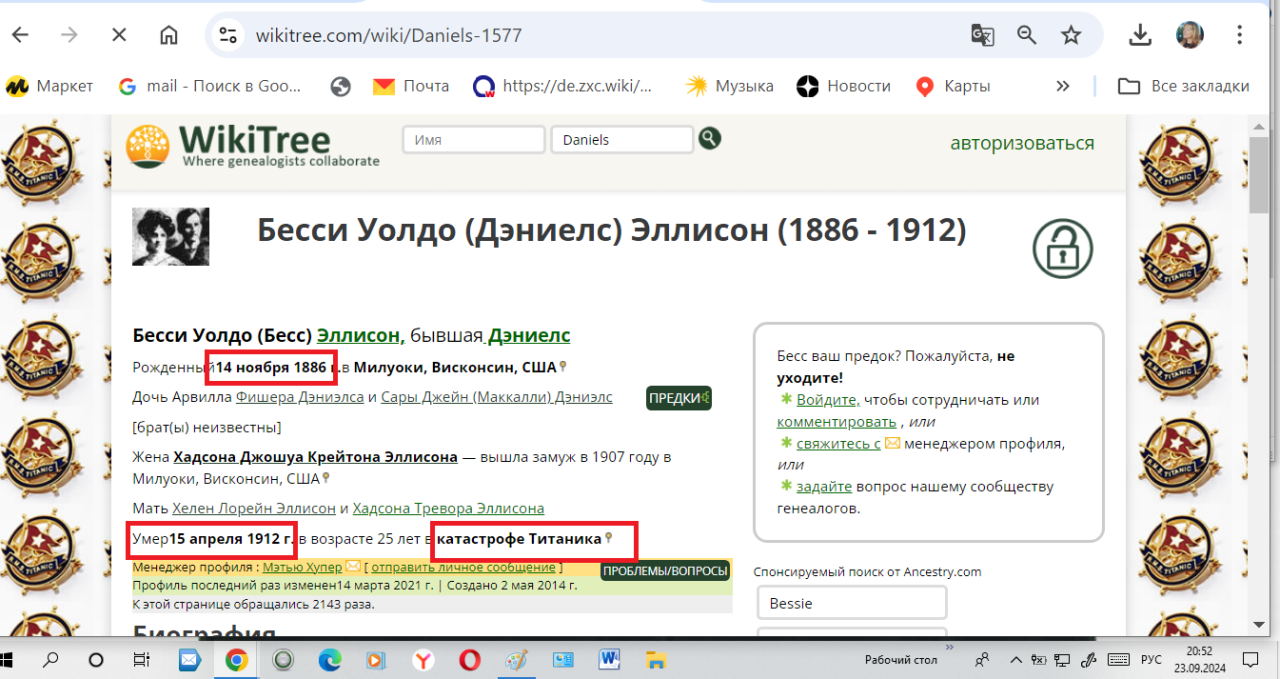Click the envelope icon next to Мэтью Хупер

[353, 568]
